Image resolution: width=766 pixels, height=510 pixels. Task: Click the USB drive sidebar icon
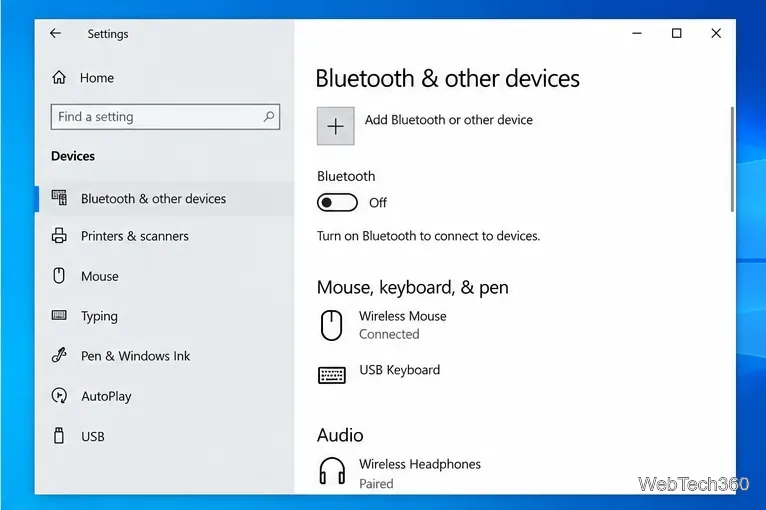click(59, 435)
